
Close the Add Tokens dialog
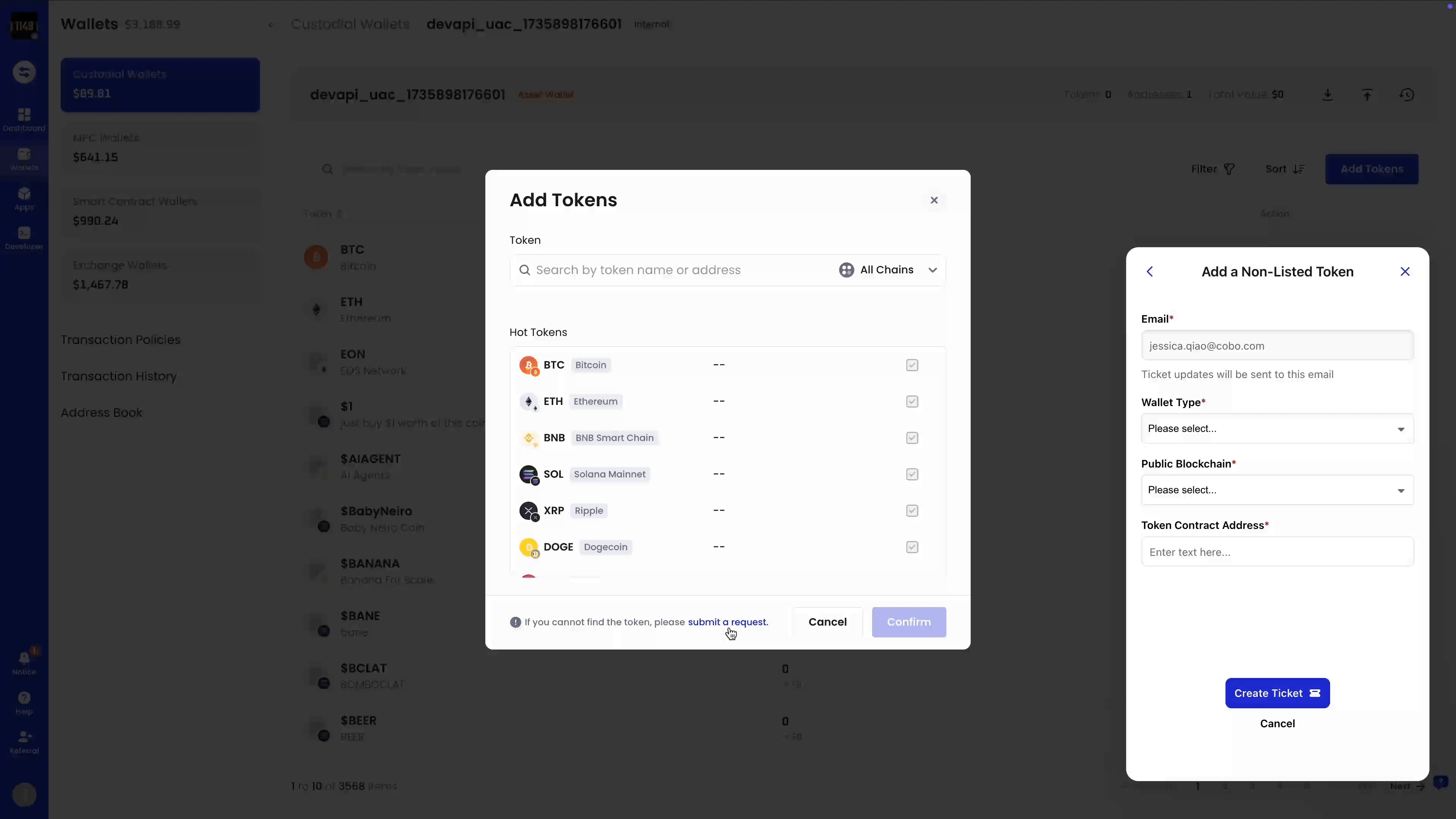point(934,200)
